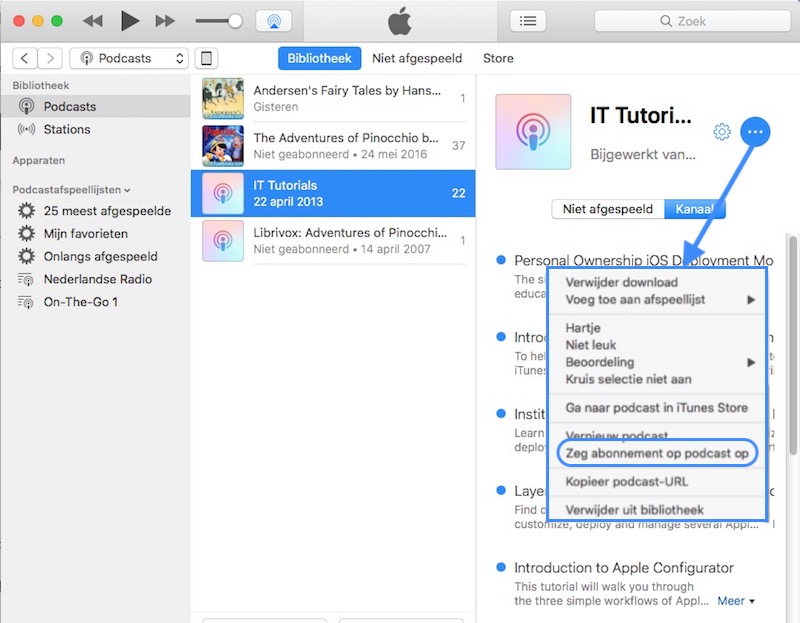Open the Store tab
This screenshot has width=800, height=623.
pyautogui.click(x=498, y=58)
